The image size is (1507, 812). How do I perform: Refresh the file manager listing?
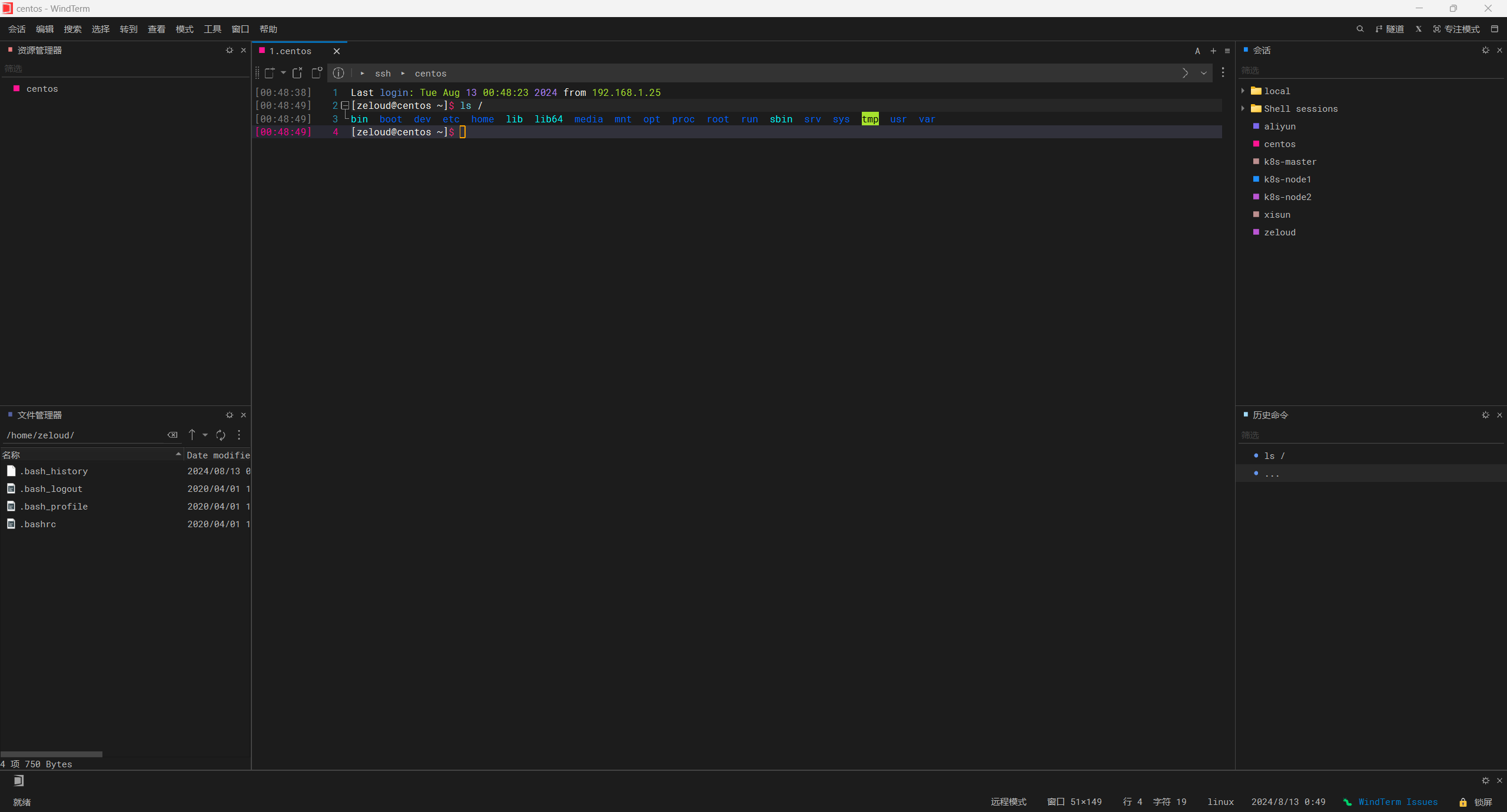tap(221, 435)
